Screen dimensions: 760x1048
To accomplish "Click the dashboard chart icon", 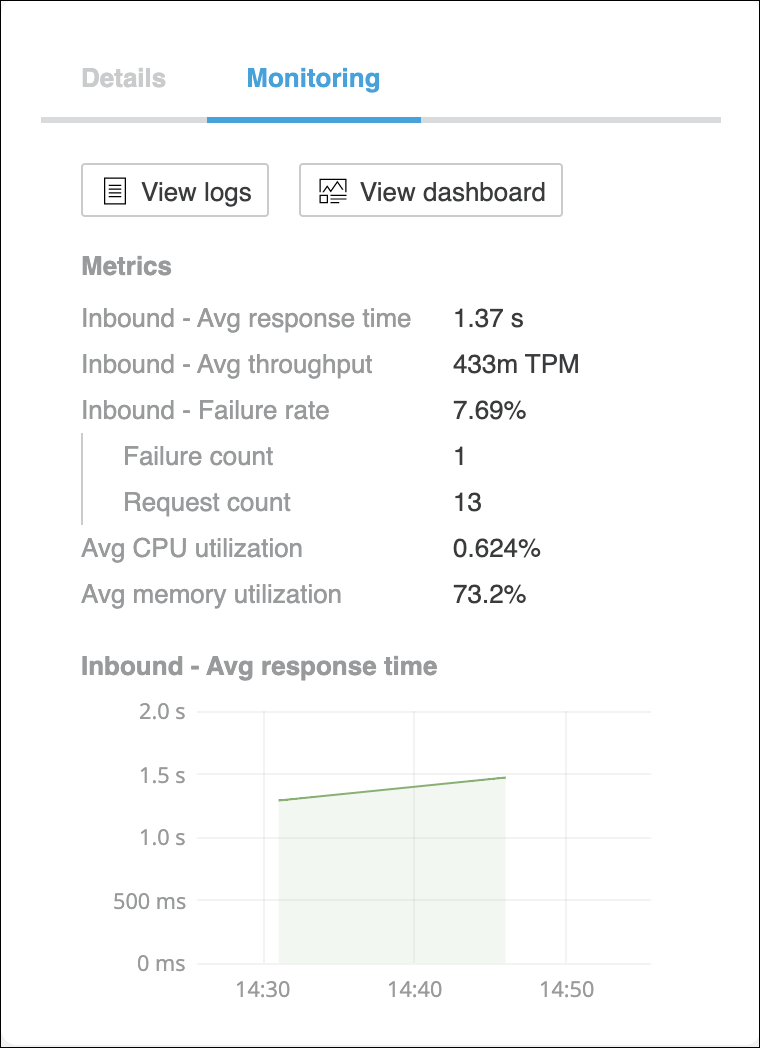I will click(332, 192).
